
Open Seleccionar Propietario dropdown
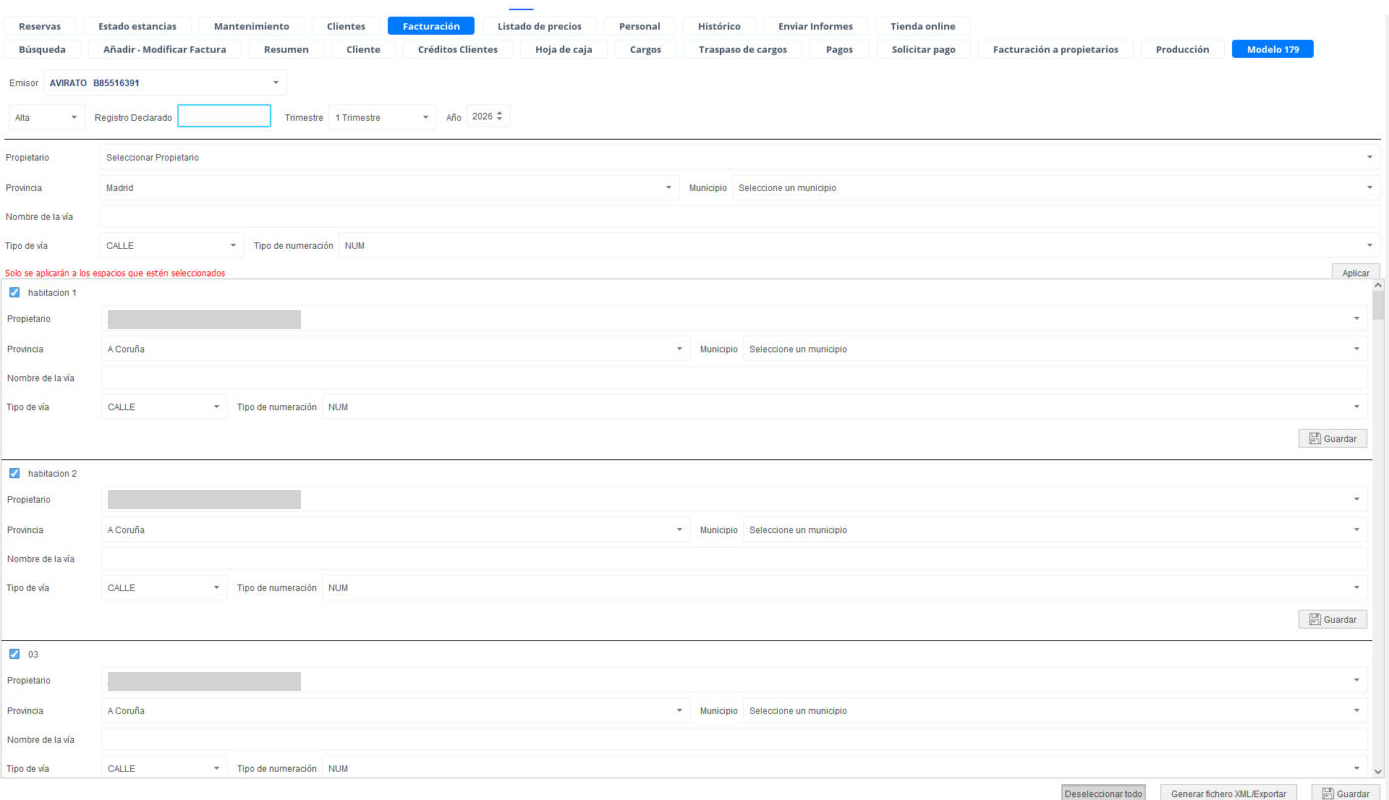[740, 157]
